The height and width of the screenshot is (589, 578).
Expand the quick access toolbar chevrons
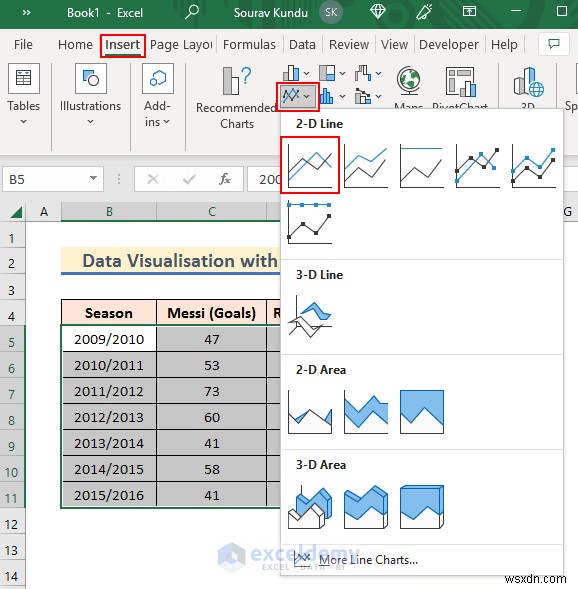click(x=26, y=12)
